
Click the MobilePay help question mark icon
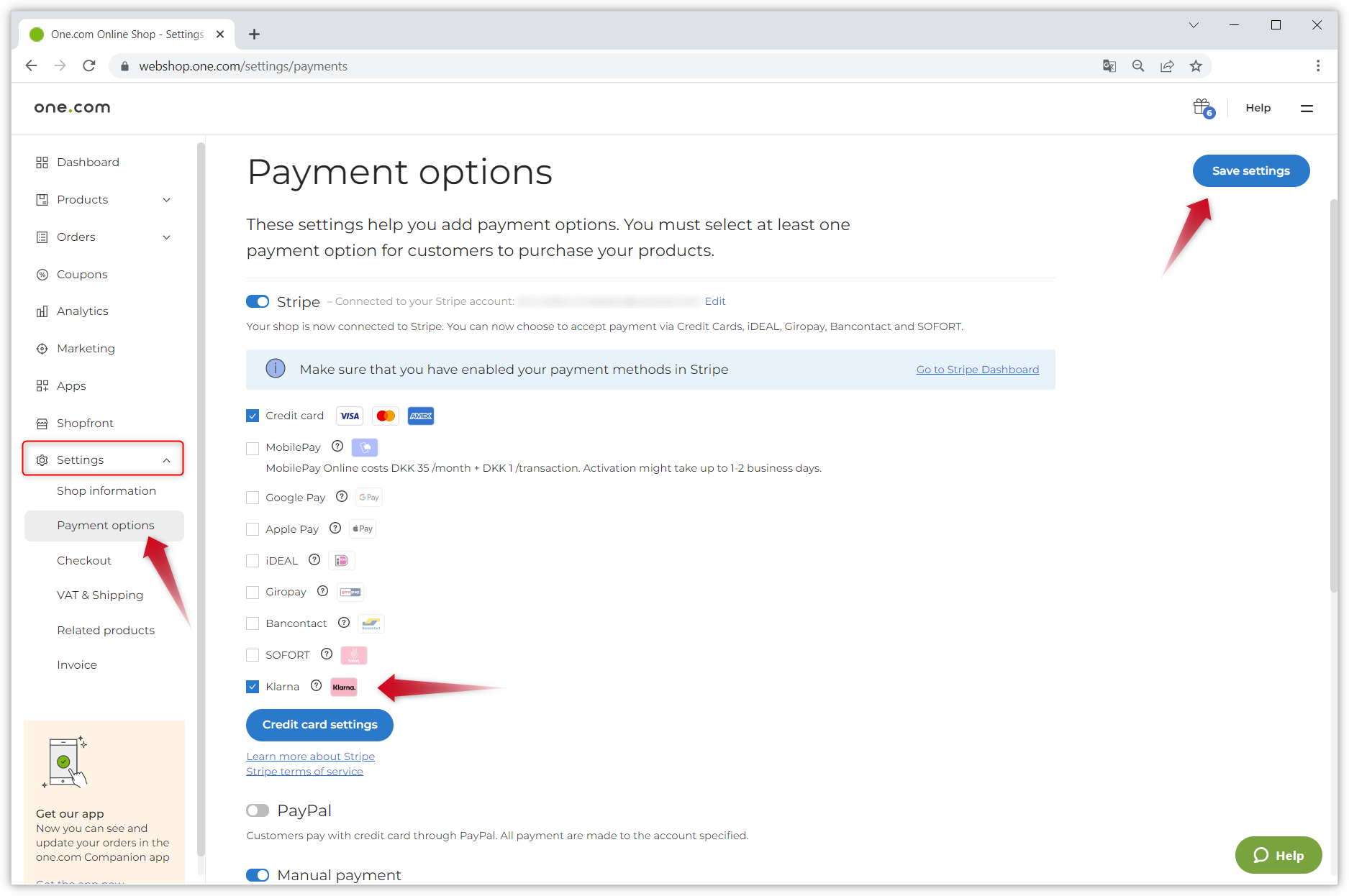click(337, 447)
